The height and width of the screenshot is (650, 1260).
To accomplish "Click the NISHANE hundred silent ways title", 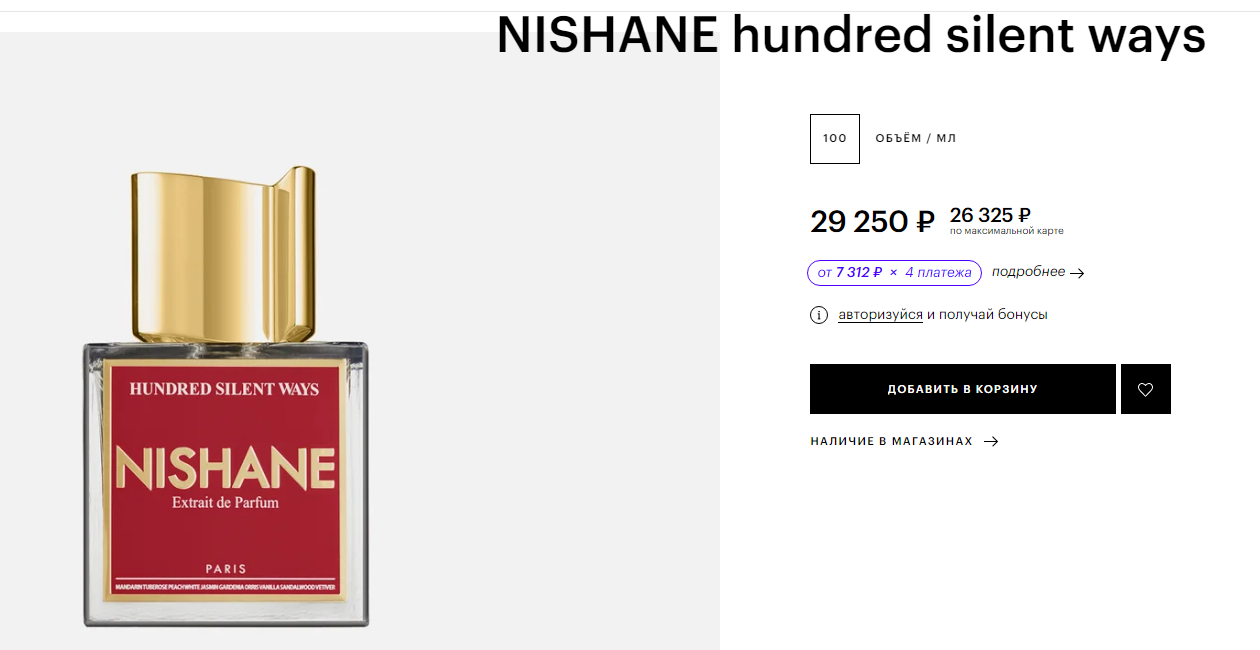I will (850, 36).
